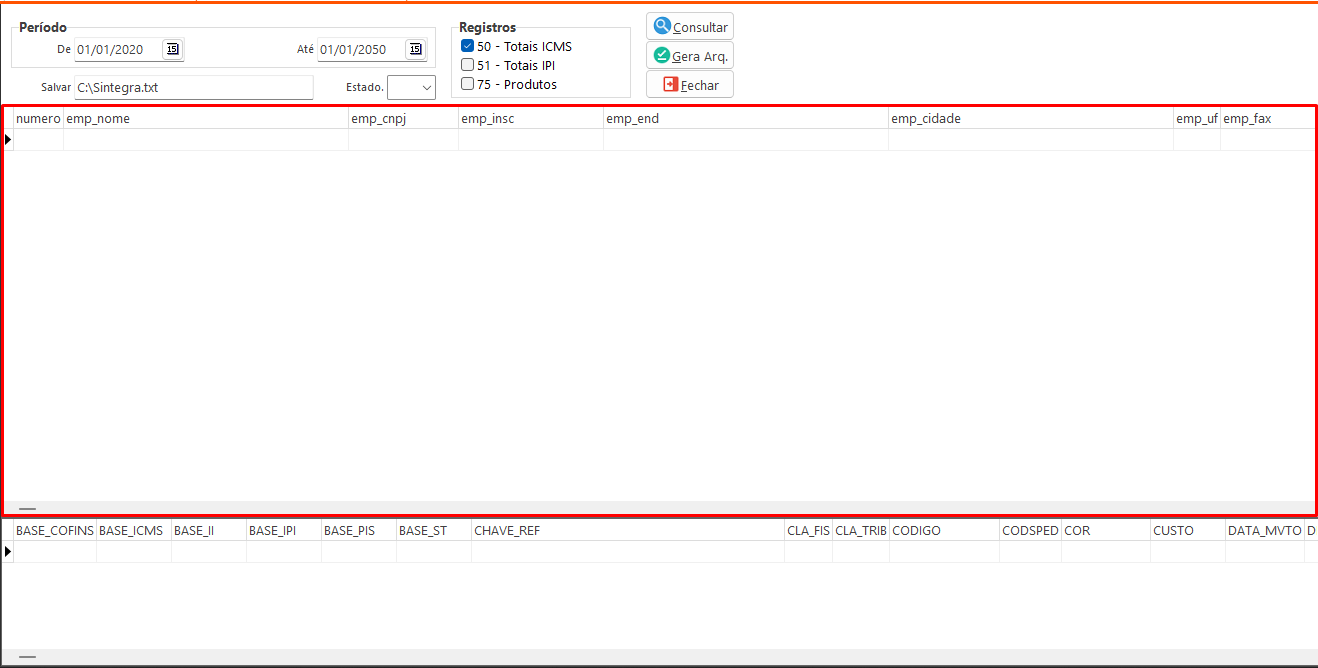Image resolution: width=1318 pixels, height=668 pixels.
Task: Click the upper grid's row indicator arrow
Action: tap(8, 140)
